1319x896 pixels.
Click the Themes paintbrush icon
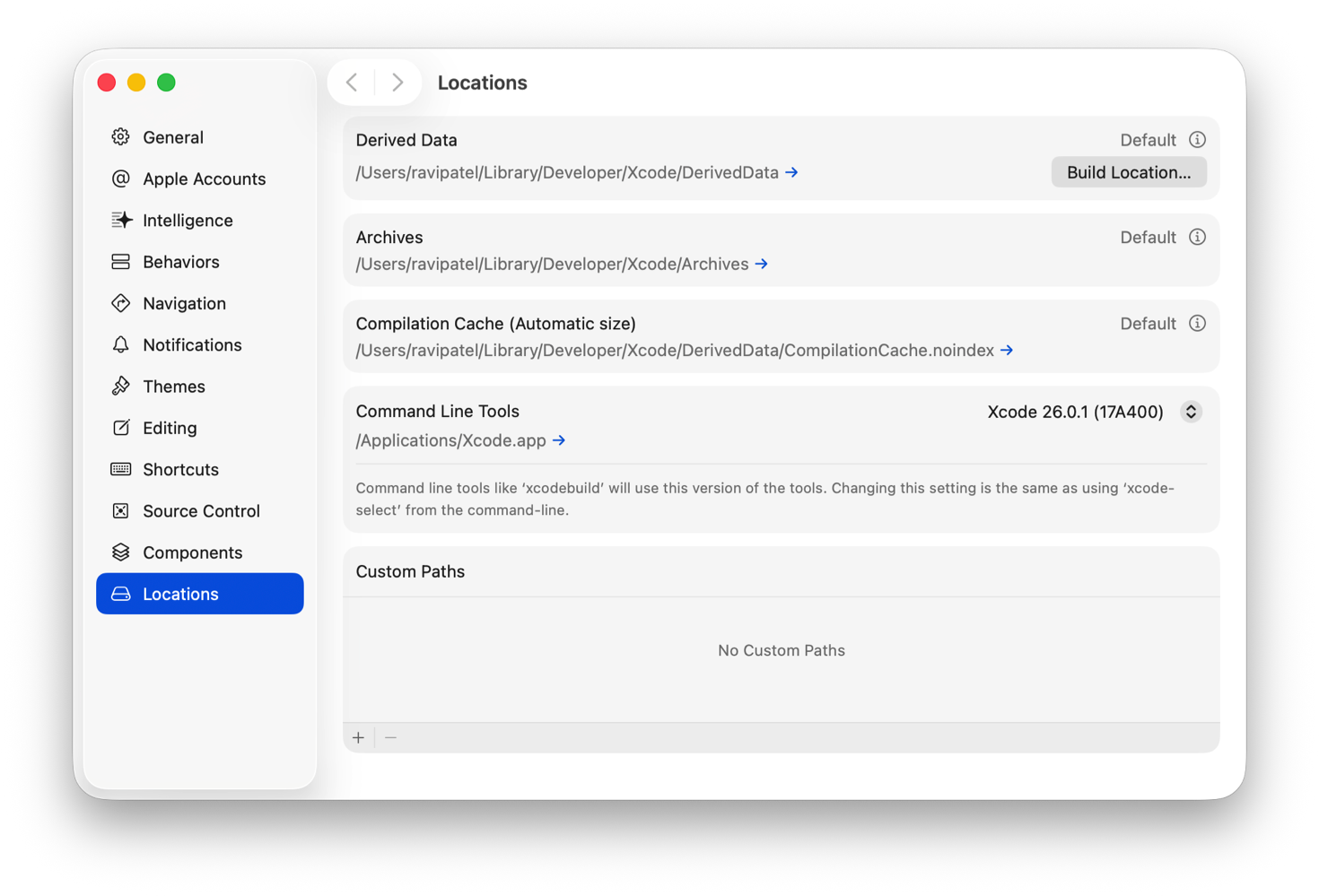pos(120,387)
